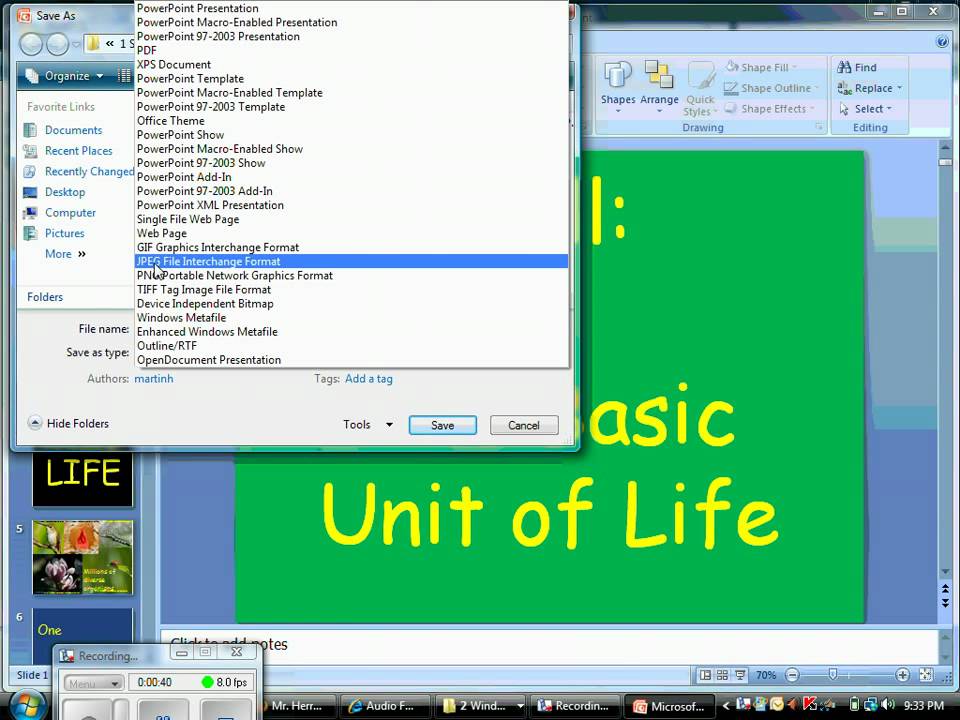Image resolution: width=960 pixels, height=720 pixels.
Task: Switch to Normal view icon
Action: 705,675
